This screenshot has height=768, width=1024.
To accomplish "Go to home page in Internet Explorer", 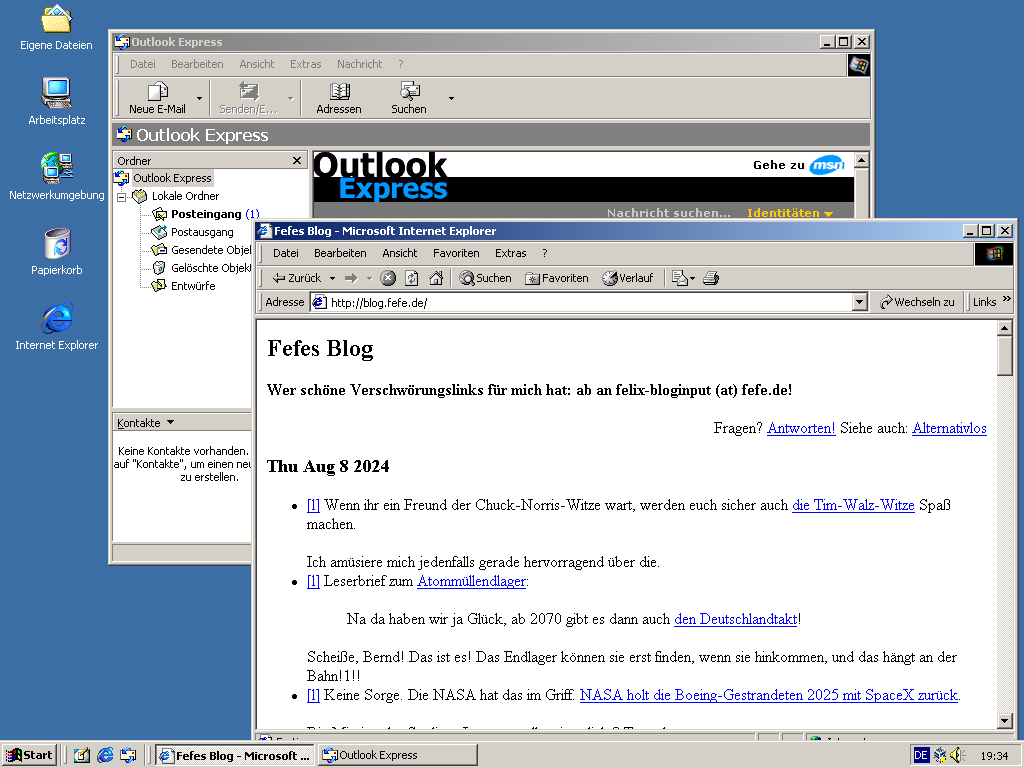I will pos(436,278).
